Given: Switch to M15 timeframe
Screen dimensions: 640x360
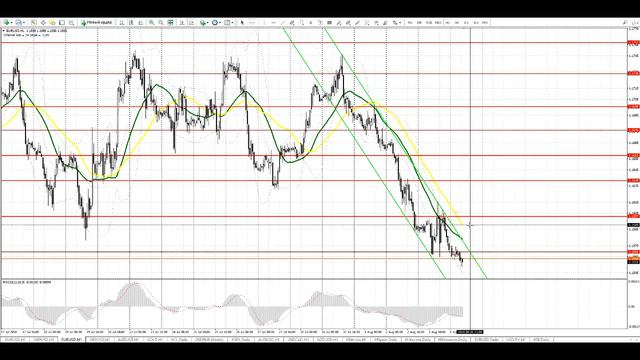Looking at the screenshot, I should click(429, 22).
